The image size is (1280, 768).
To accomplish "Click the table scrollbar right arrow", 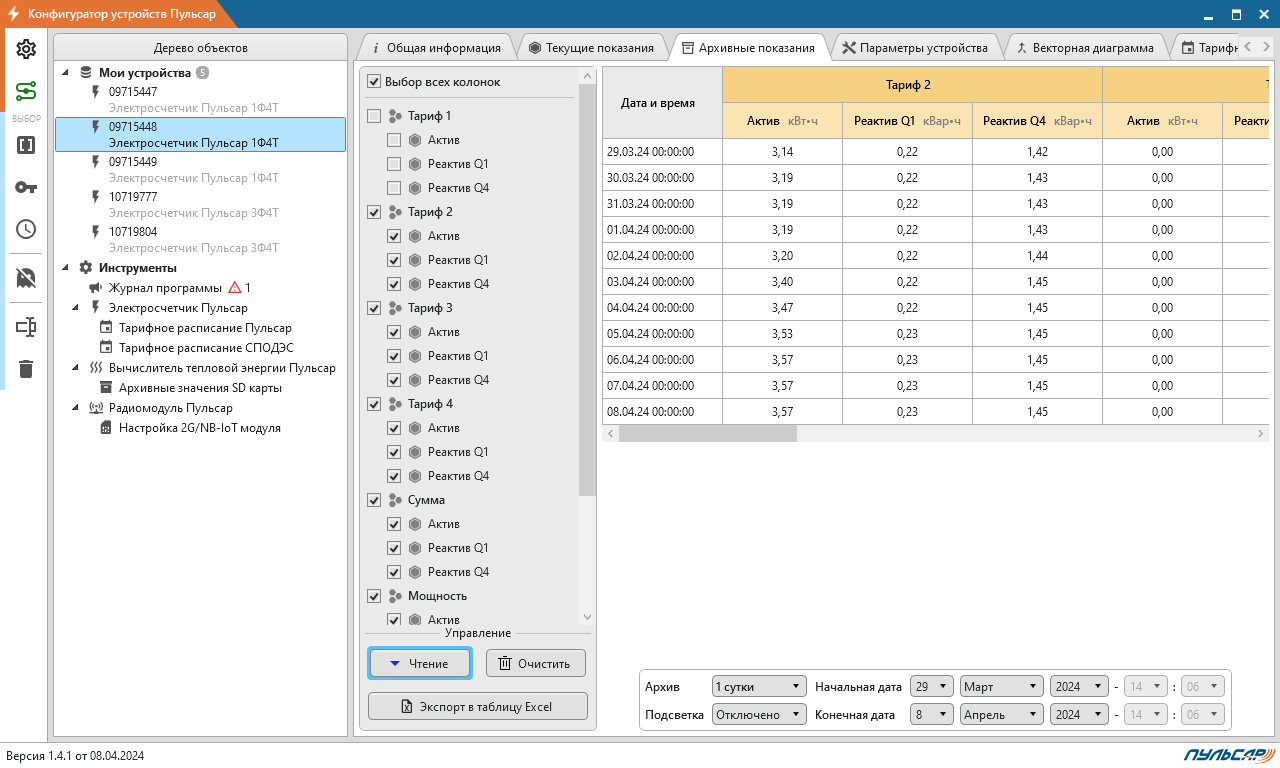I will (x=1261, y=434).
